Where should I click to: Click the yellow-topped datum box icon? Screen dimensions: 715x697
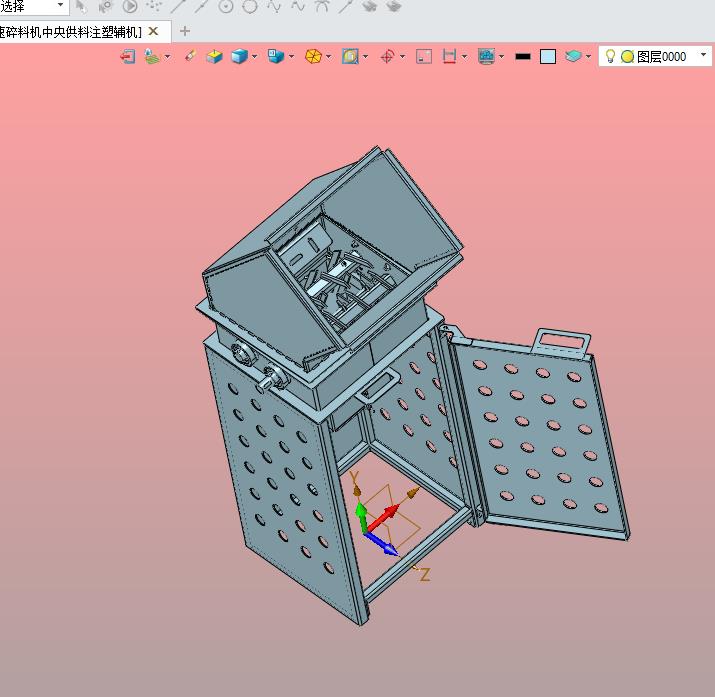point(214,57)
